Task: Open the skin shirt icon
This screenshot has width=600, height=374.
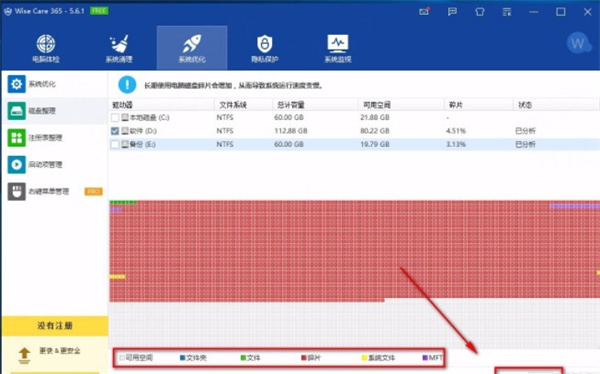Action: (x=479, y=12)
